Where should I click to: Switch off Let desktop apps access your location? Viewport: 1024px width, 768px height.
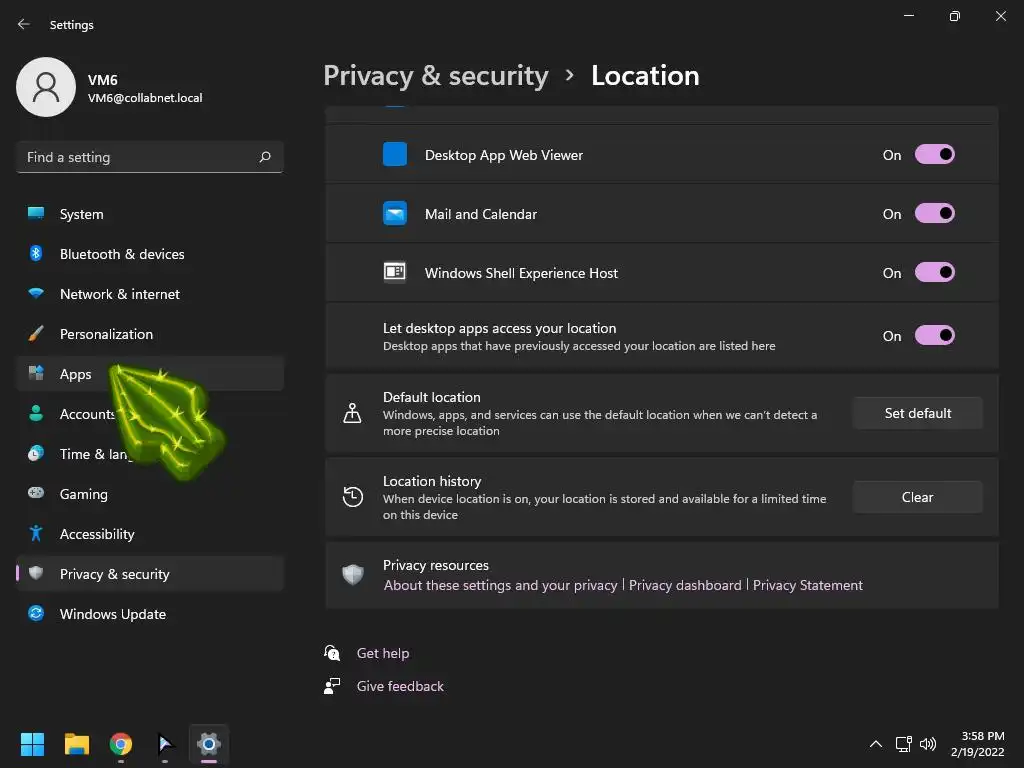coord(934,336)
